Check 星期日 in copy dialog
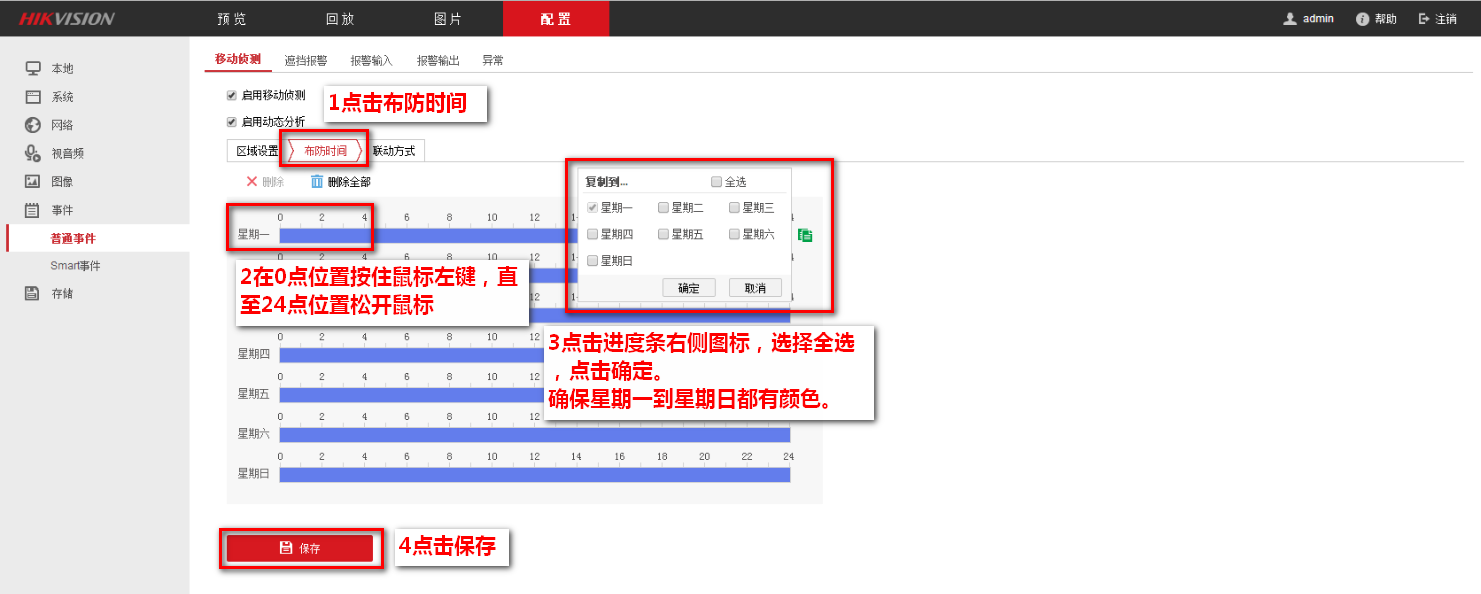The height and width of the screenshot is (594, 1481). point(593,260)
